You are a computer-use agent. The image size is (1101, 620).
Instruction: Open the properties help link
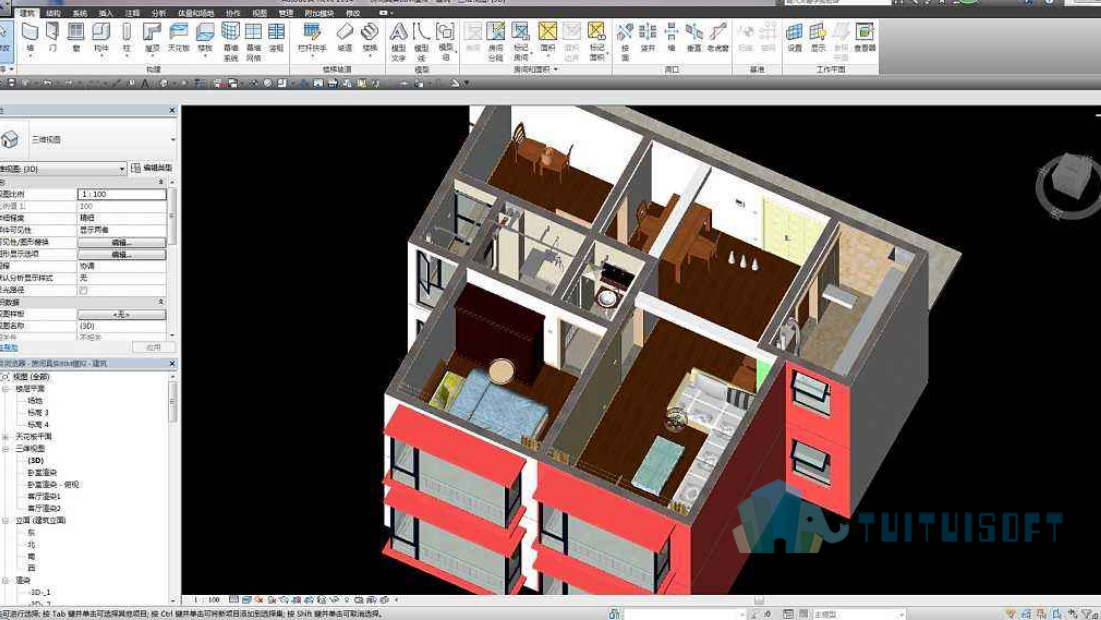8,348
